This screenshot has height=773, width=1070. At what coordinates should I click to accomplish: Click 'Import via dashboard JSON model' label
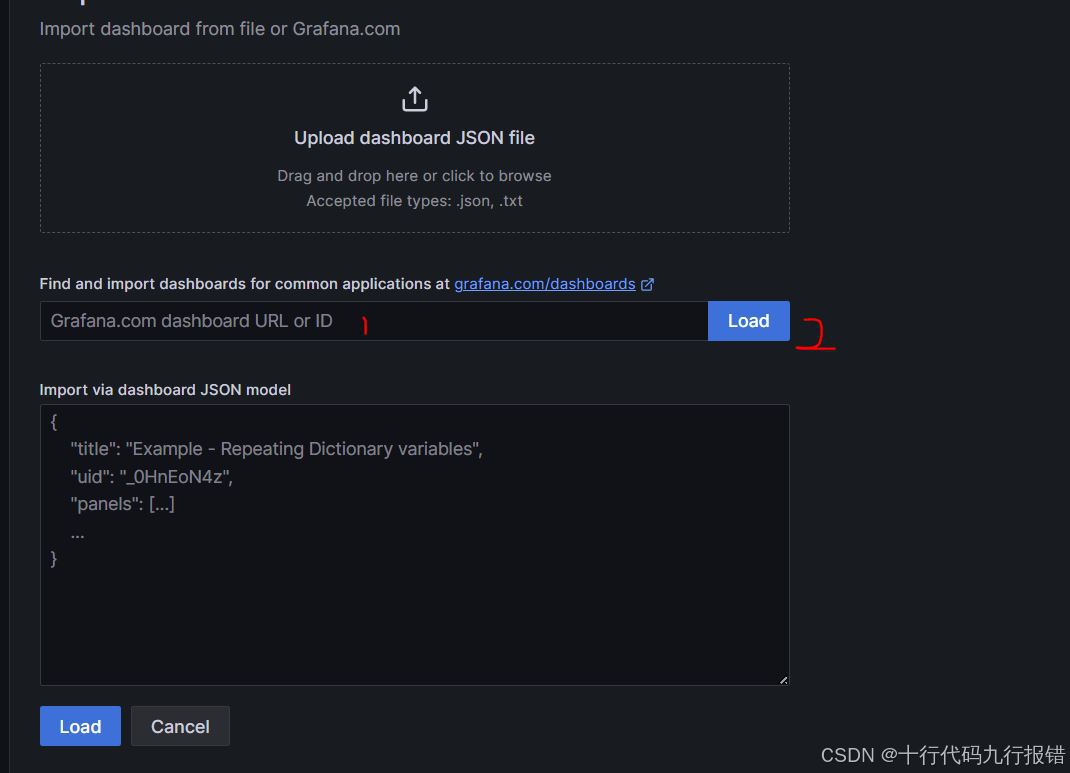tap(165, 390)
